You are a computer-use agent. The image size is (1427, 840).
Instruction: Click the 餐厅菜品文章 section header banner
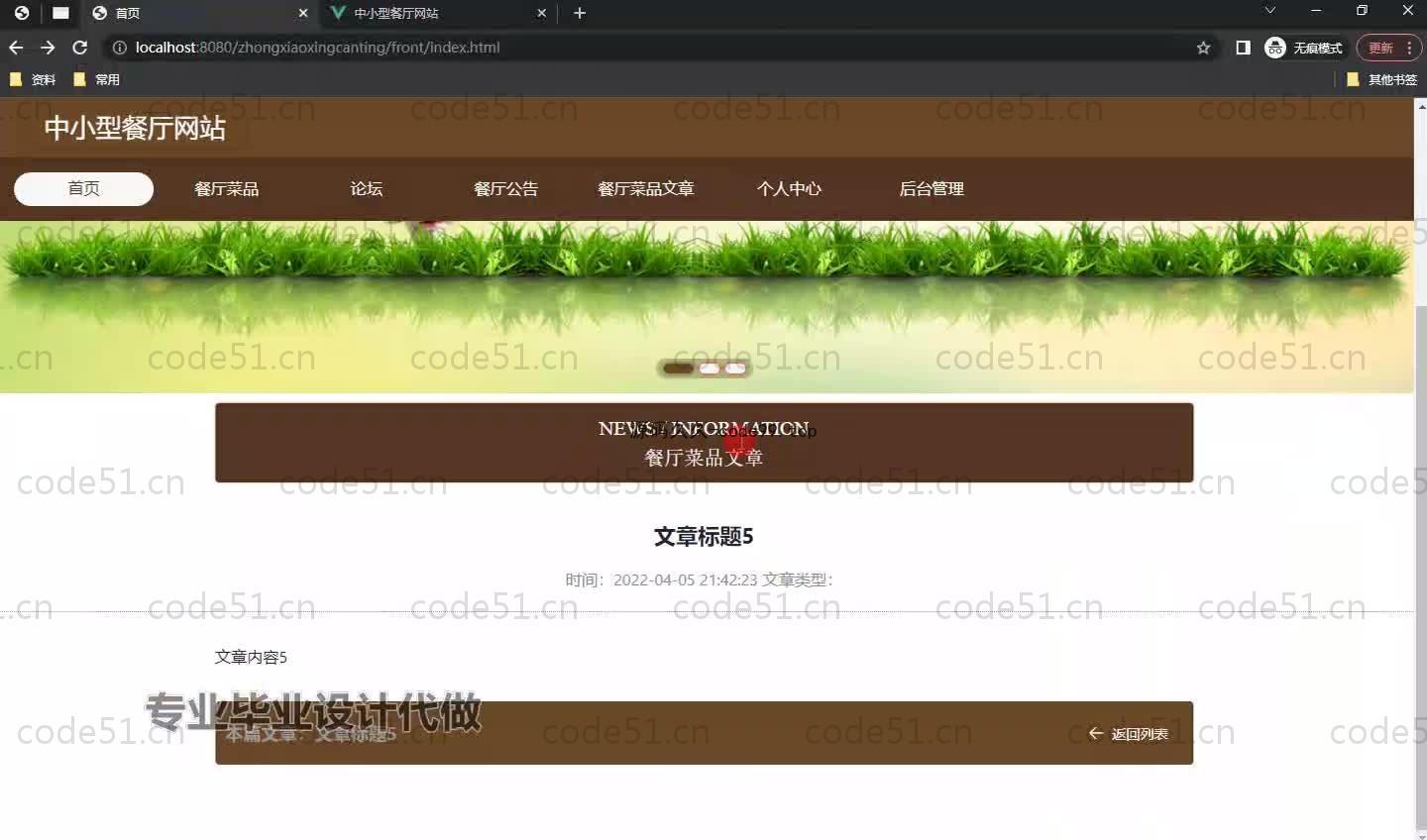coord(704,443)
